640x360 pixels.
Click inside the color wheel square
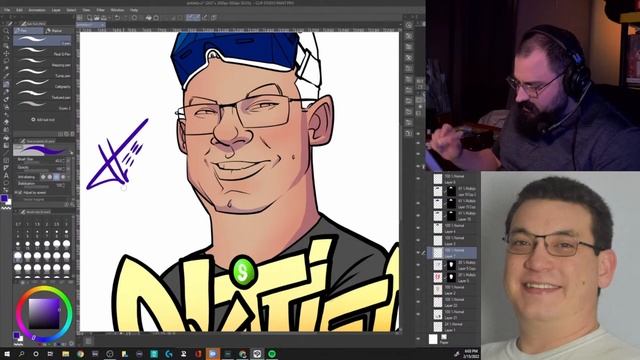tap(44, 313)
